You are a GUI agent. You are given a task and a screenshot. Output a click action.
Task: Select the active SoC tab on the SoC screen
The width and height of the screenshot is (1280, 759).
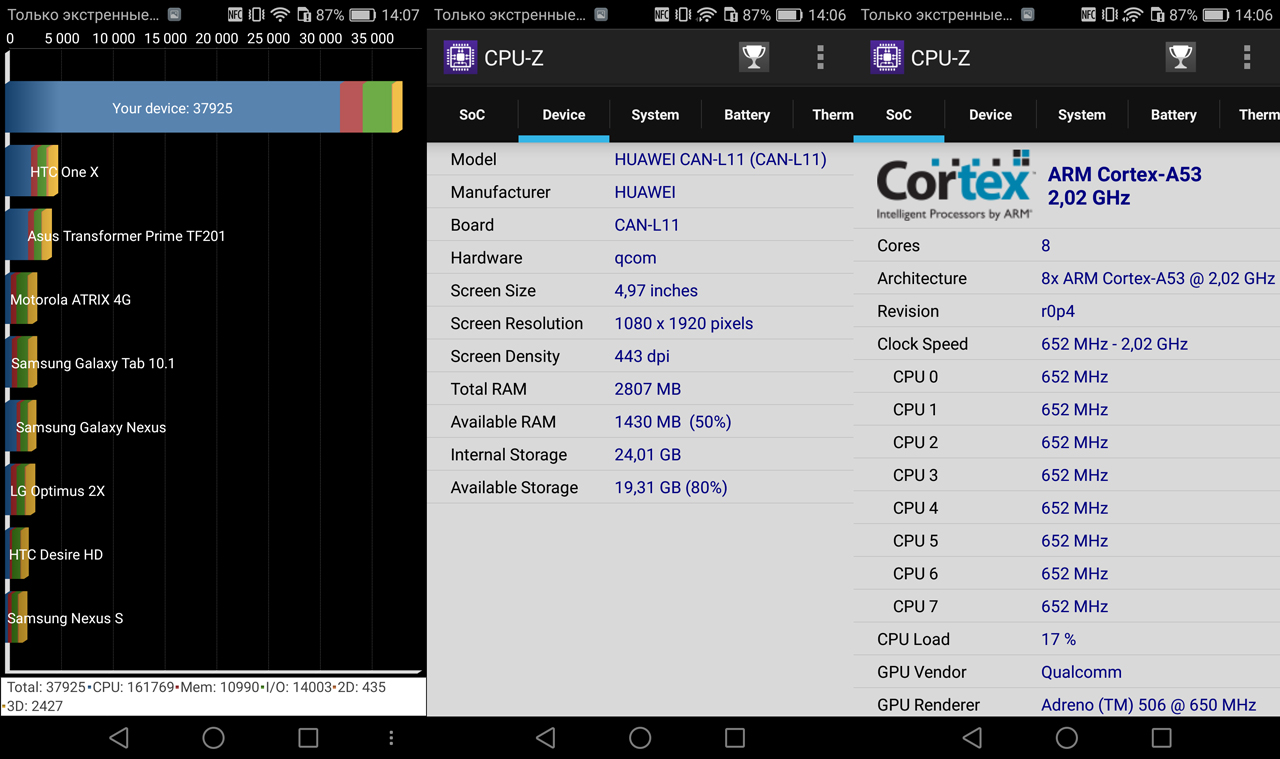(899, 115)
